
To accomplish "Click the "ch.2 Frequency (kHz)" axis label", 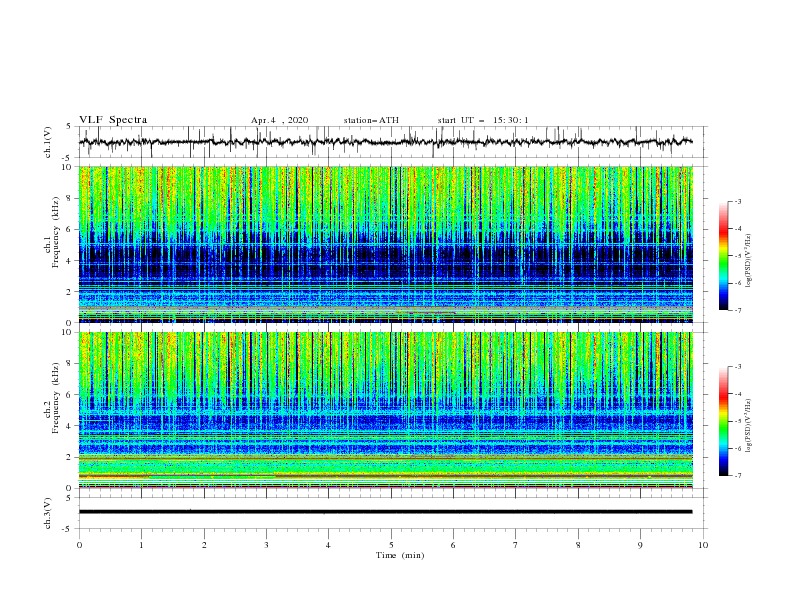I will click(x=52, y=398).
